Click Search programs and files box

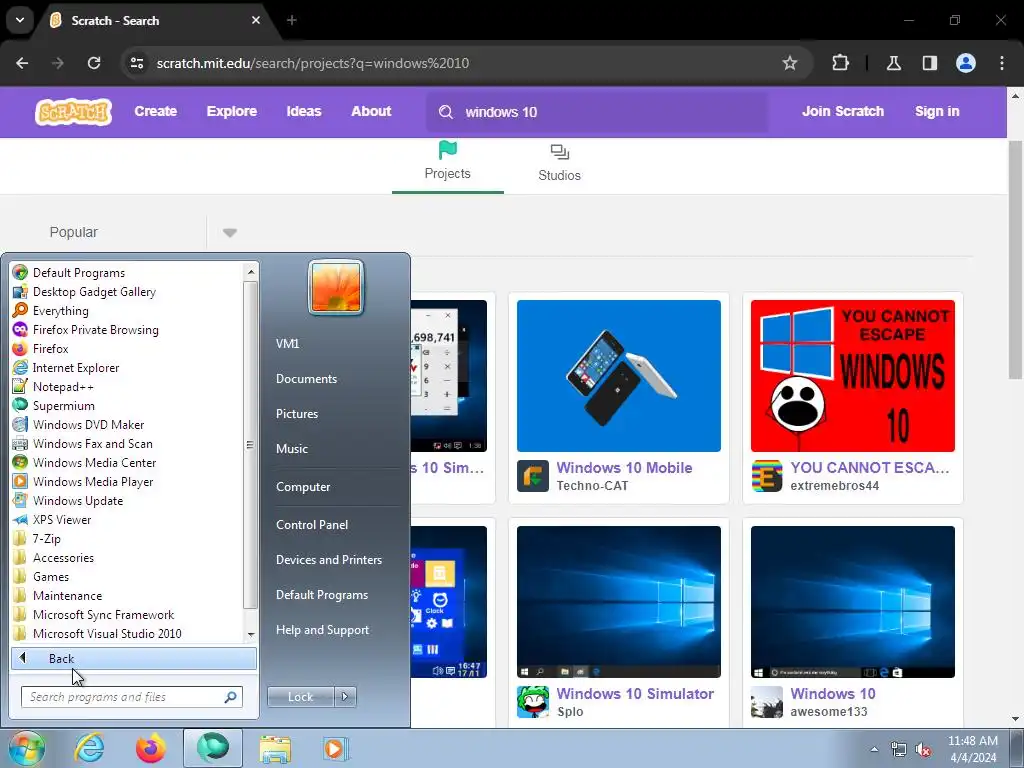tap(132, 697)
